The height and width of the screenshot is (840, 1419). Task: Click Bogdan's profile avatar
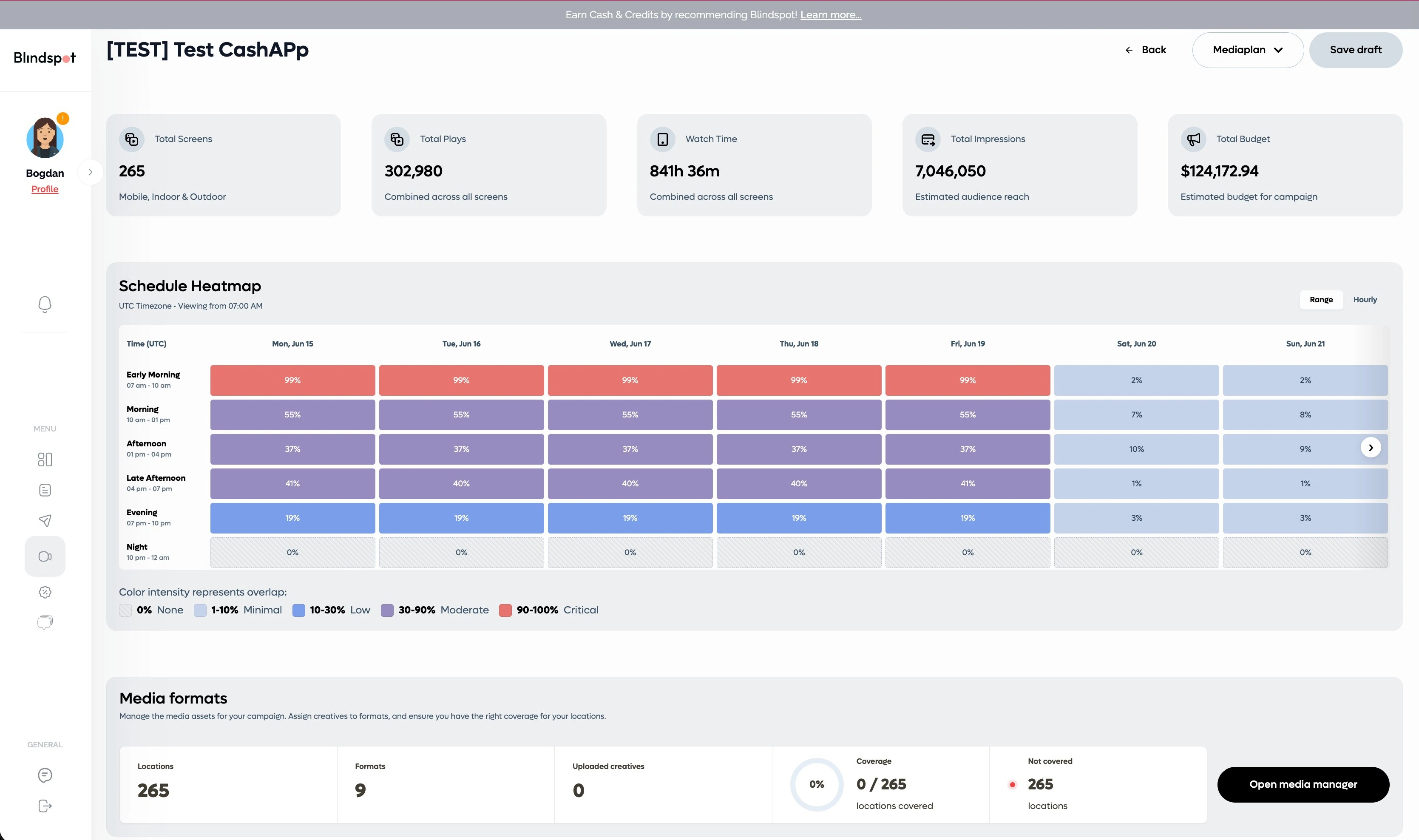45,138
